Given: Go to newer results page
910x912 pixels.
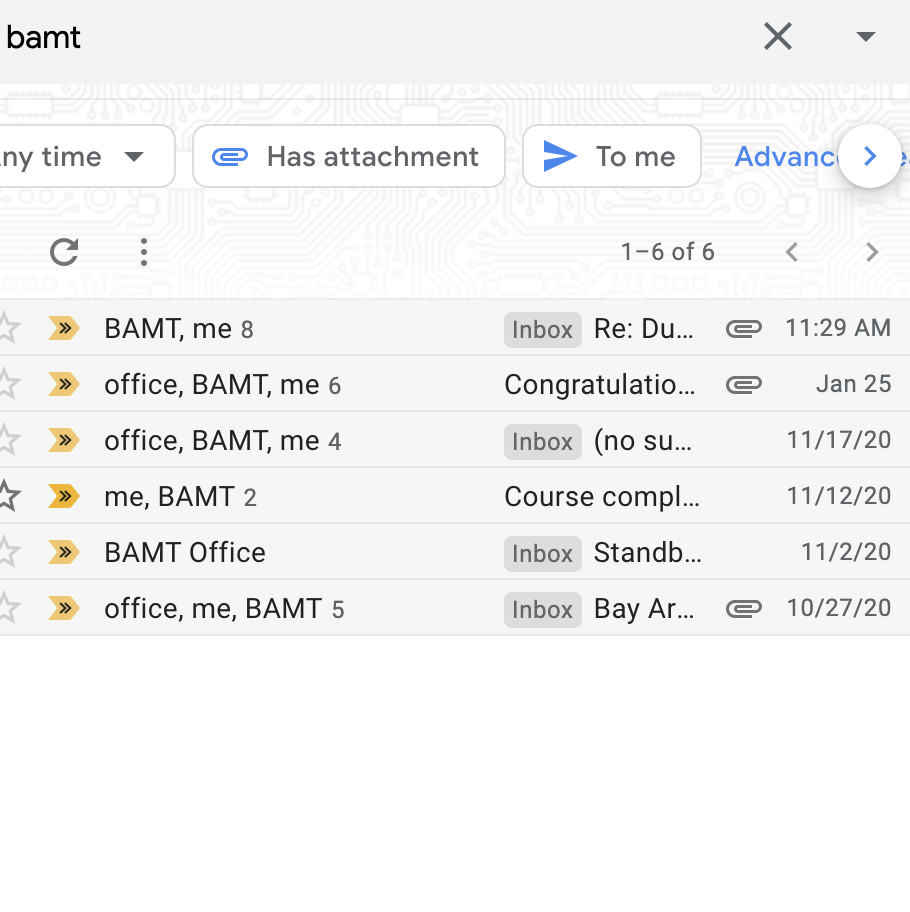Looking at the screenshot, I should pyautogui.click(x=792, y=252).
